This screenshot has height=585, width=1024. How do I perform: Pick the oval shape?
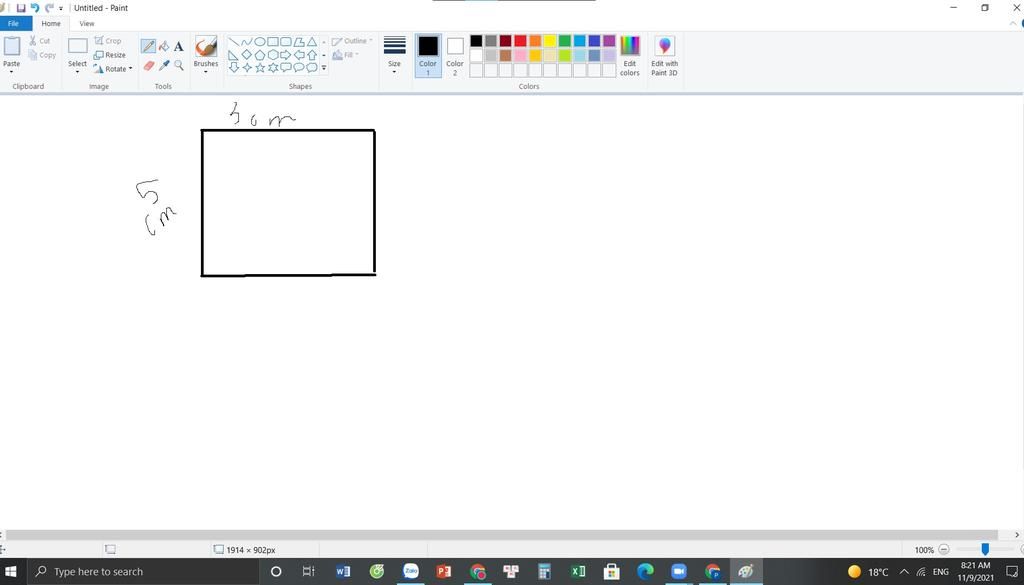click(x=259, y=41)
